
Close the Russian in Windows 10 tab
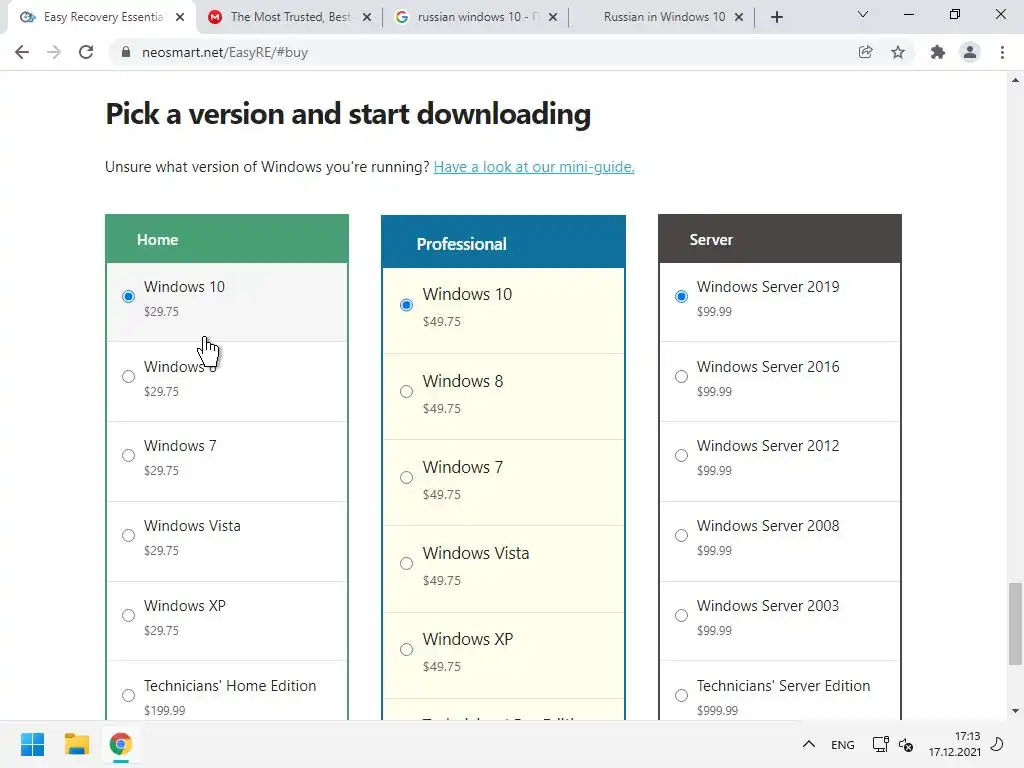[x=739, y=17]
